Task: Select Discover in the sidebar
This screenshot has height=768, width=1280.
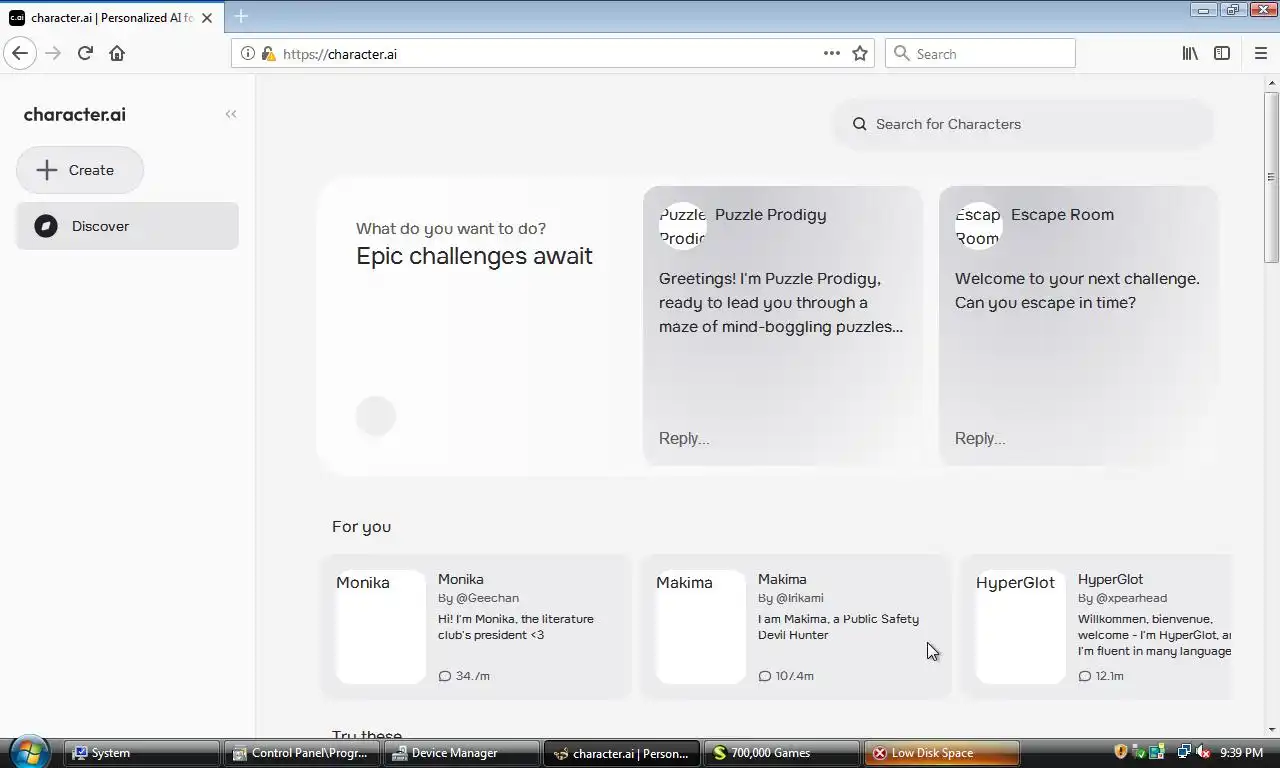Action: tap(127, 226)
